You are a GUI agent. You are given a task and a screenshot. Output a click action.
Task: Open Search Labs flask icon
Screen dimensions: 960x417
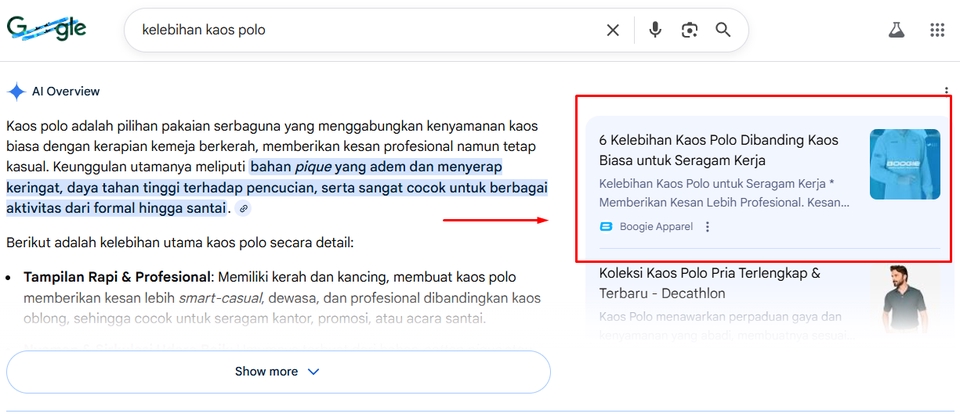[x=896, y=30]
